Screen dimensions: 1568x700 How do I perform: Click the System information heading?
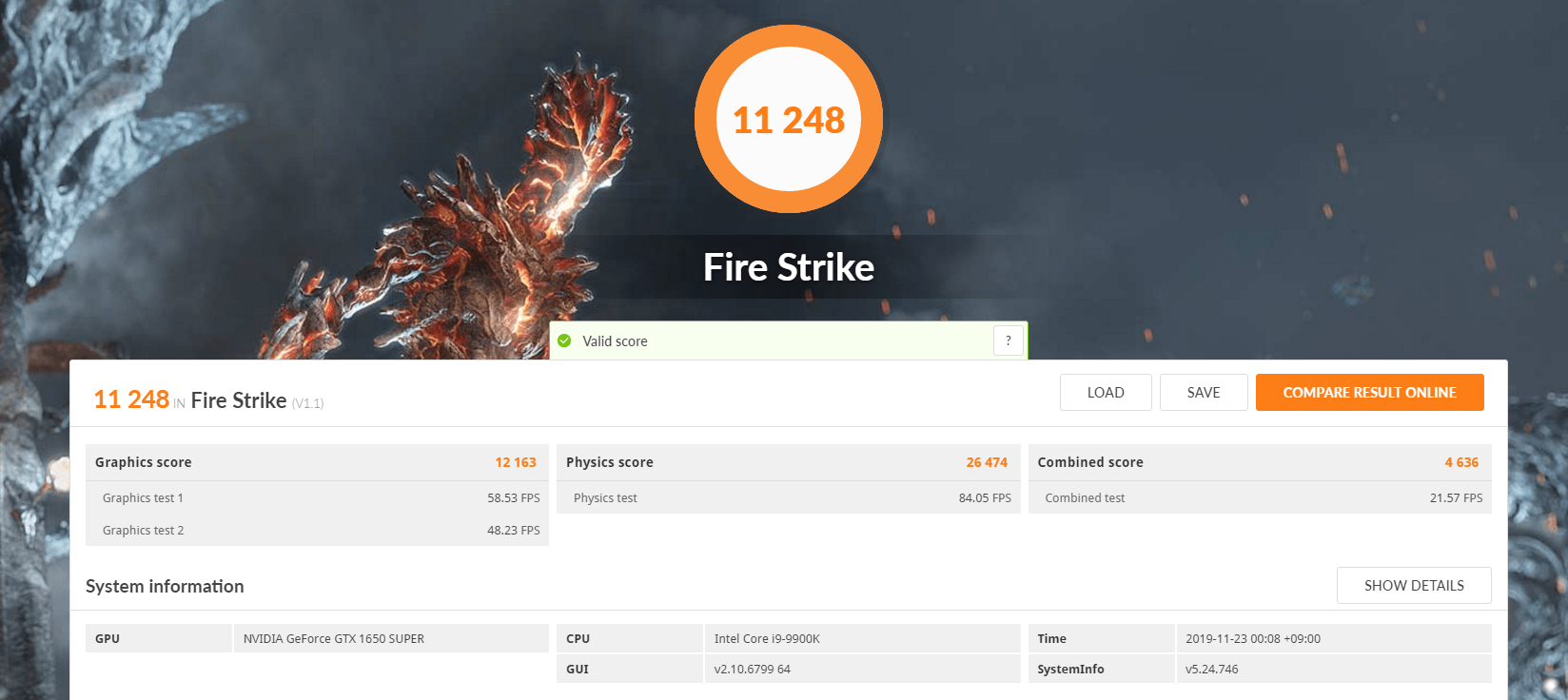point(165,586)
